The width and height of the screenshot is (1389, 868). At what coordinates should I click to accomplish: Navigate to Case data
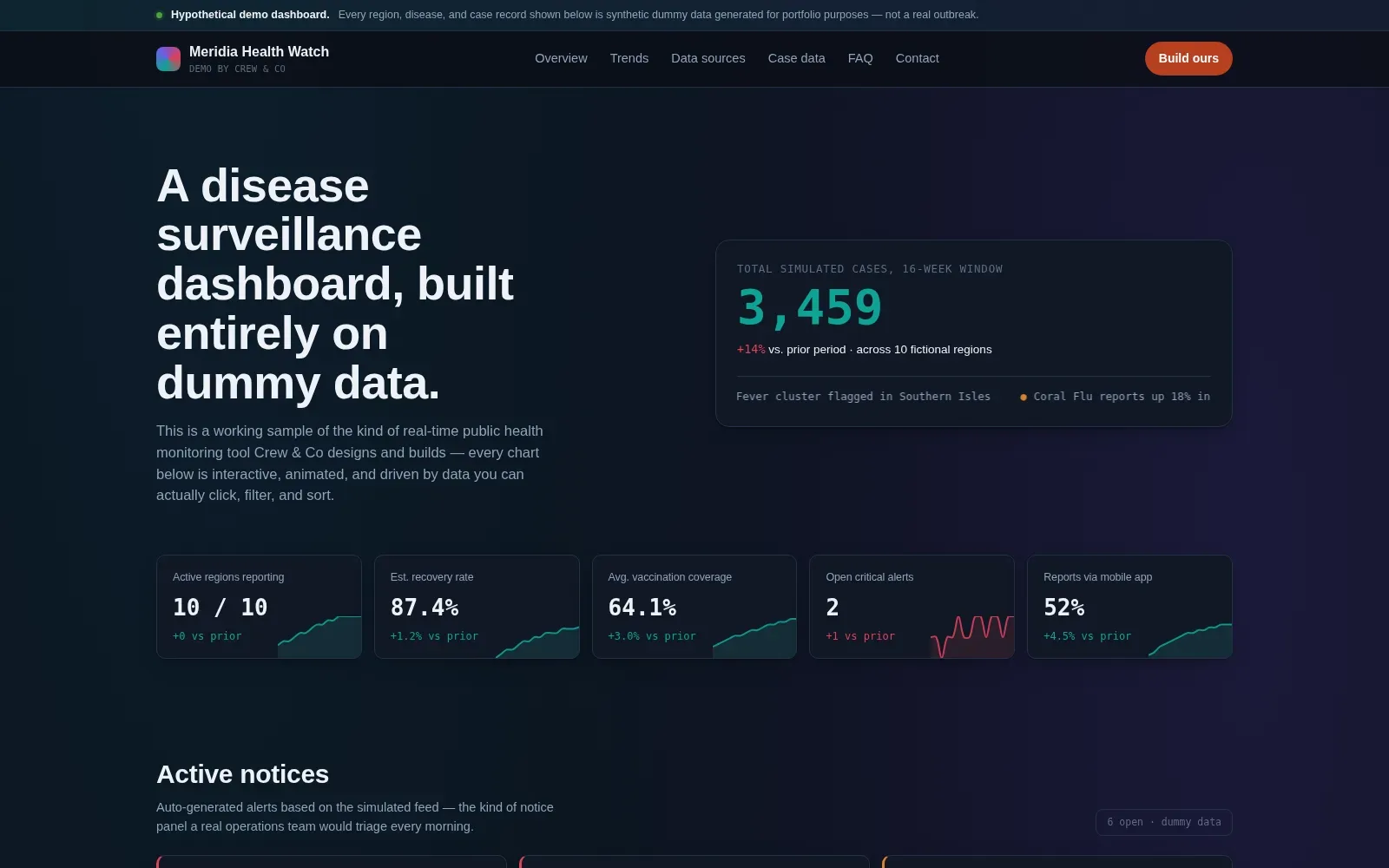click(x=797, y=58)
